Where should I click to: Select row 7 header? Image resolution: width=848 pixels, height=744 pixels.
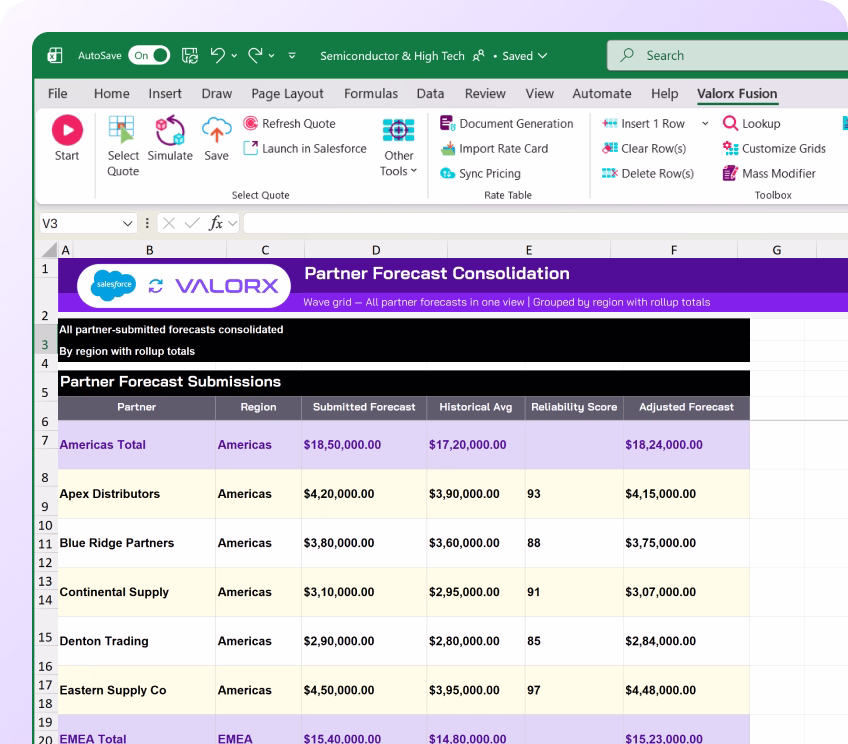click(45, 441)
